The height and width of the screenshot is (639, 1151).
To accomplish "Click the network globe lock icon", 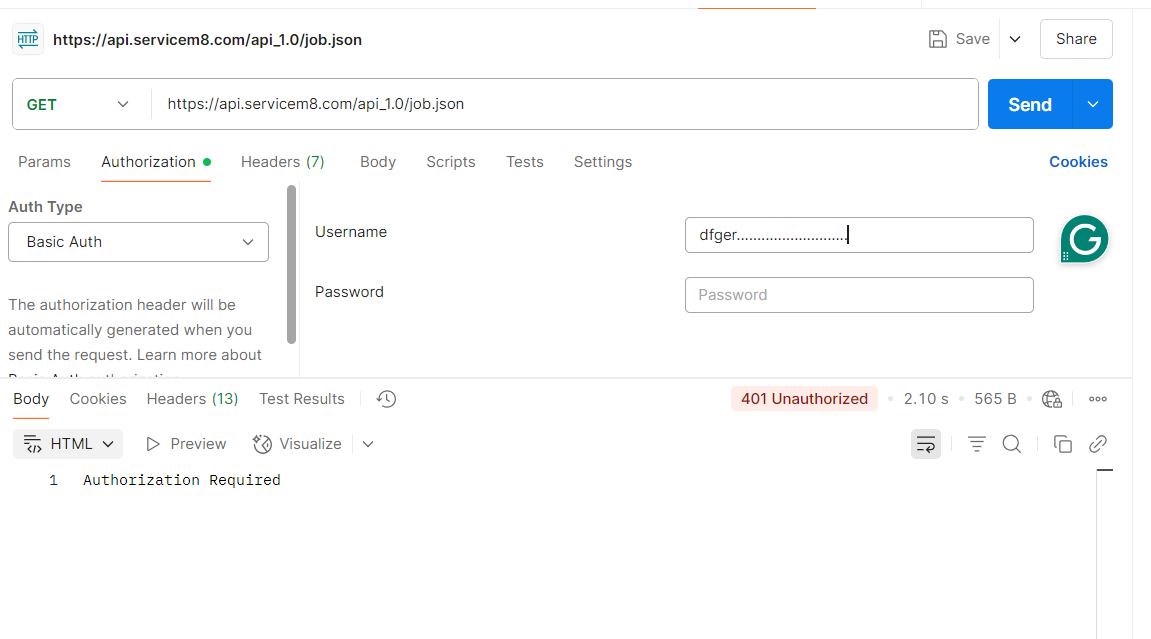I will 1052,399.
